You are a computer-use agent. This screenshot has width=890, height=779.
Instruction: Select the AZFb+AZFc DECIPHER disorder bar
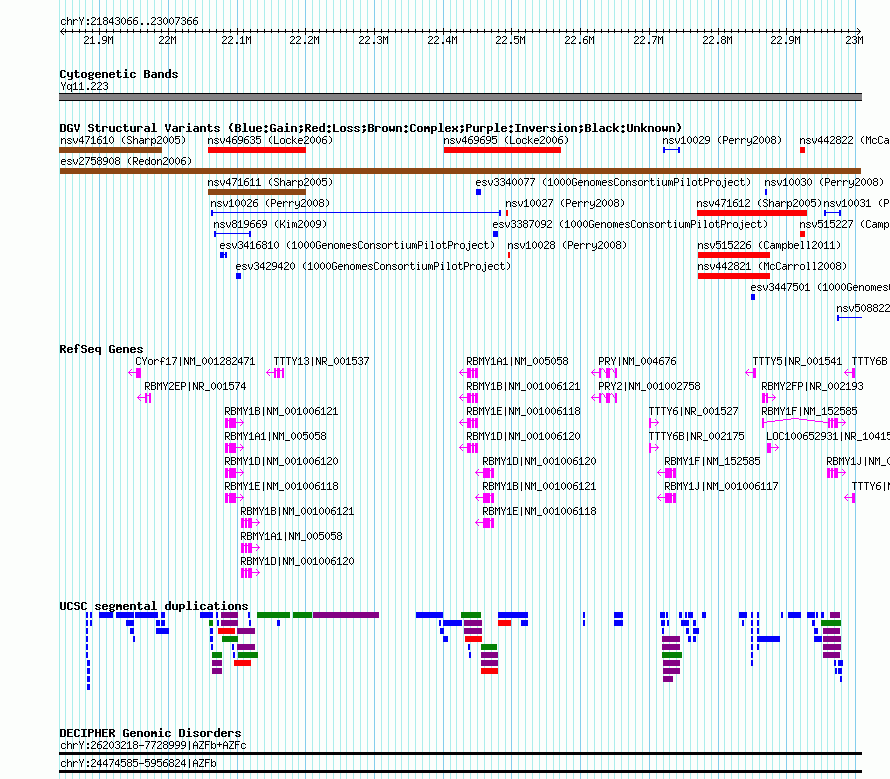coord(460,753)
